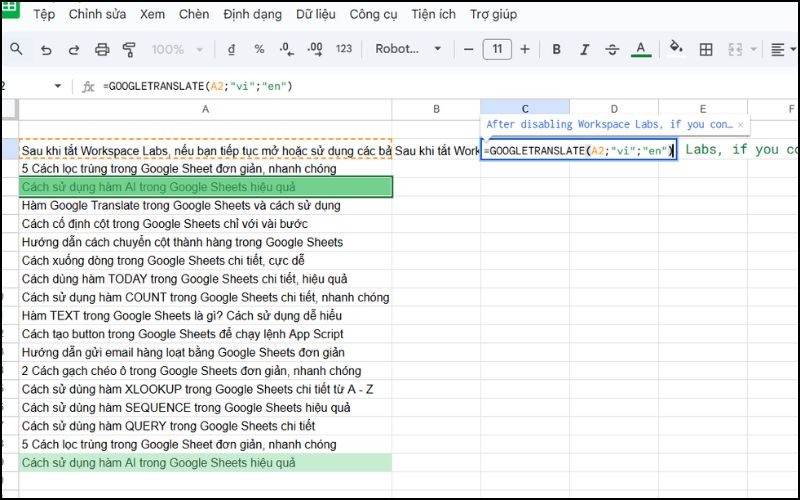Redo the last action
800x500 pixels.
(74, 49)
